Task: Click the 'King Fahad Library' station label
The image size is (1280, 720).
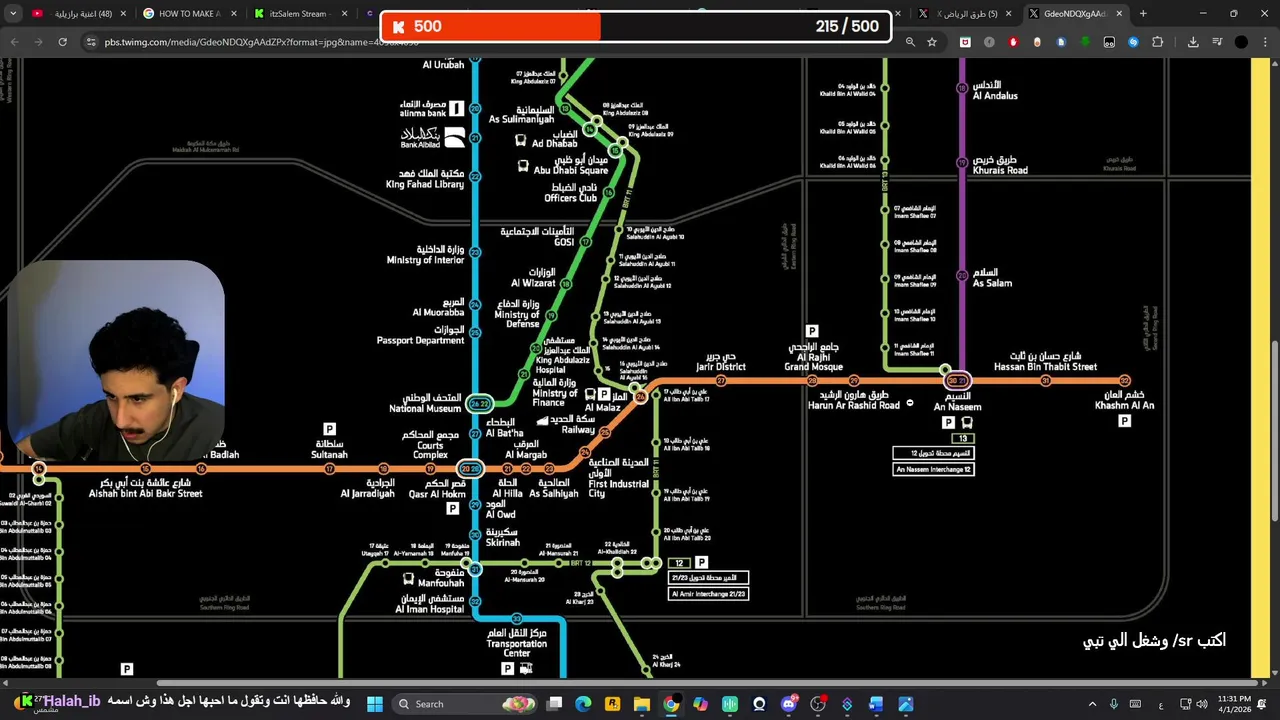Action: pyautogui.click(x=425, y=179)
